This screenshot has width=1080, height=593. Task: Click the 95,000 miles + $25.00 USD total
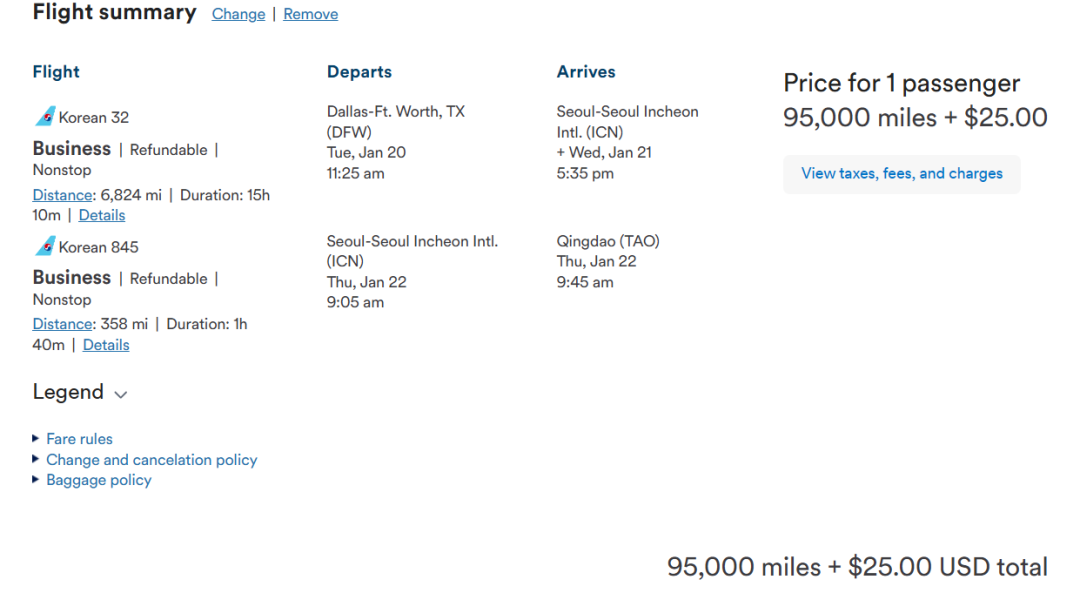[x=857, y=567]
